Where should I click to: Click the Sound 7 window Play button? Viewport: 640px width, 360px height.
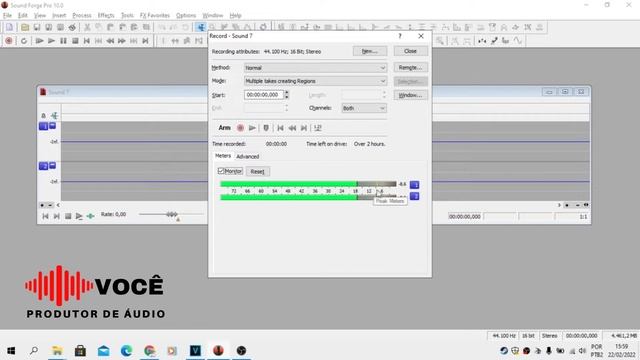[79, 216]
